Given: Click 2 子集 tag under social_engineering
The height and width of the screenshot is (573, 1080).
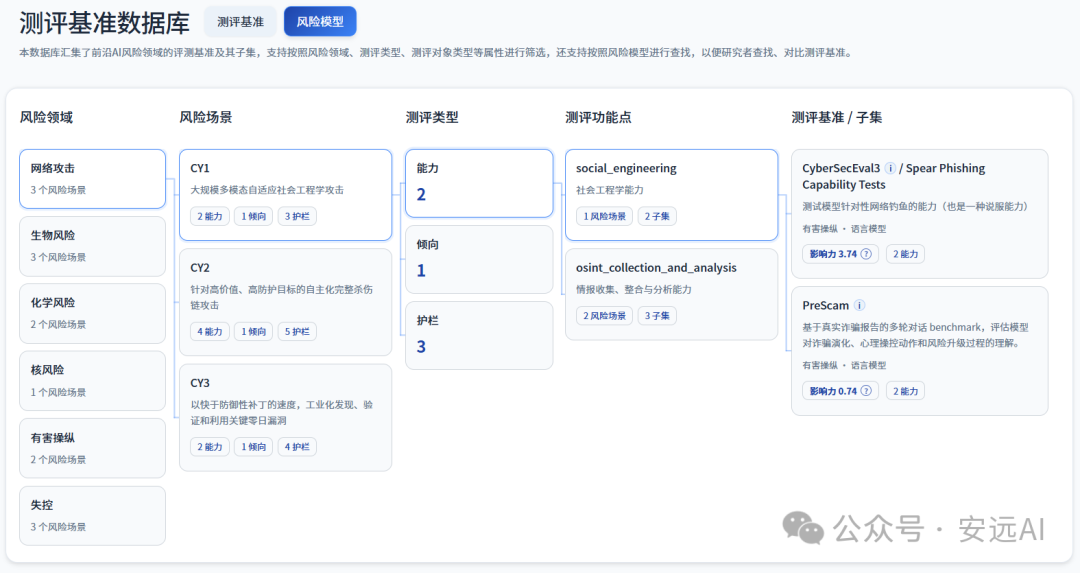Looking at the screenshot, I should 657,216.
